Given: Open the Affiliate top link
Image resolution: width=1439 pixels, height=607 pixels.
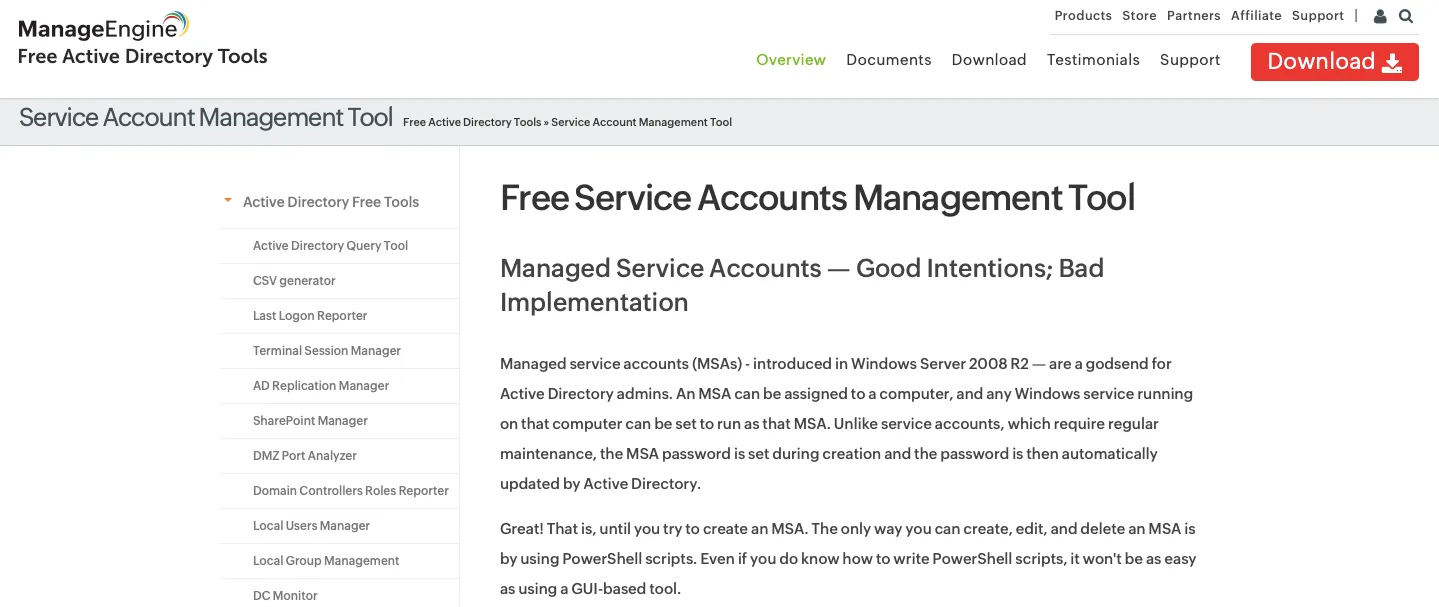Looking at the screenshot, I should [x=1256, y=16].
